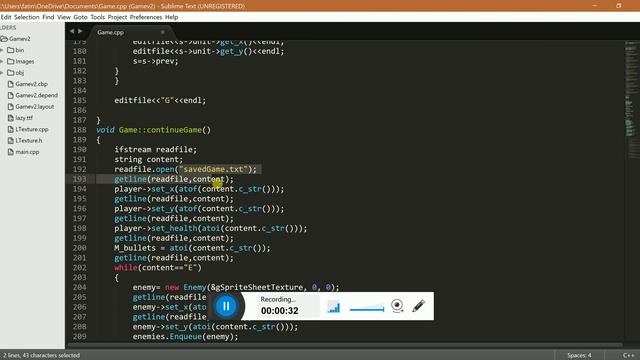Expand the images folder arrow

click(x=2, y=62)
